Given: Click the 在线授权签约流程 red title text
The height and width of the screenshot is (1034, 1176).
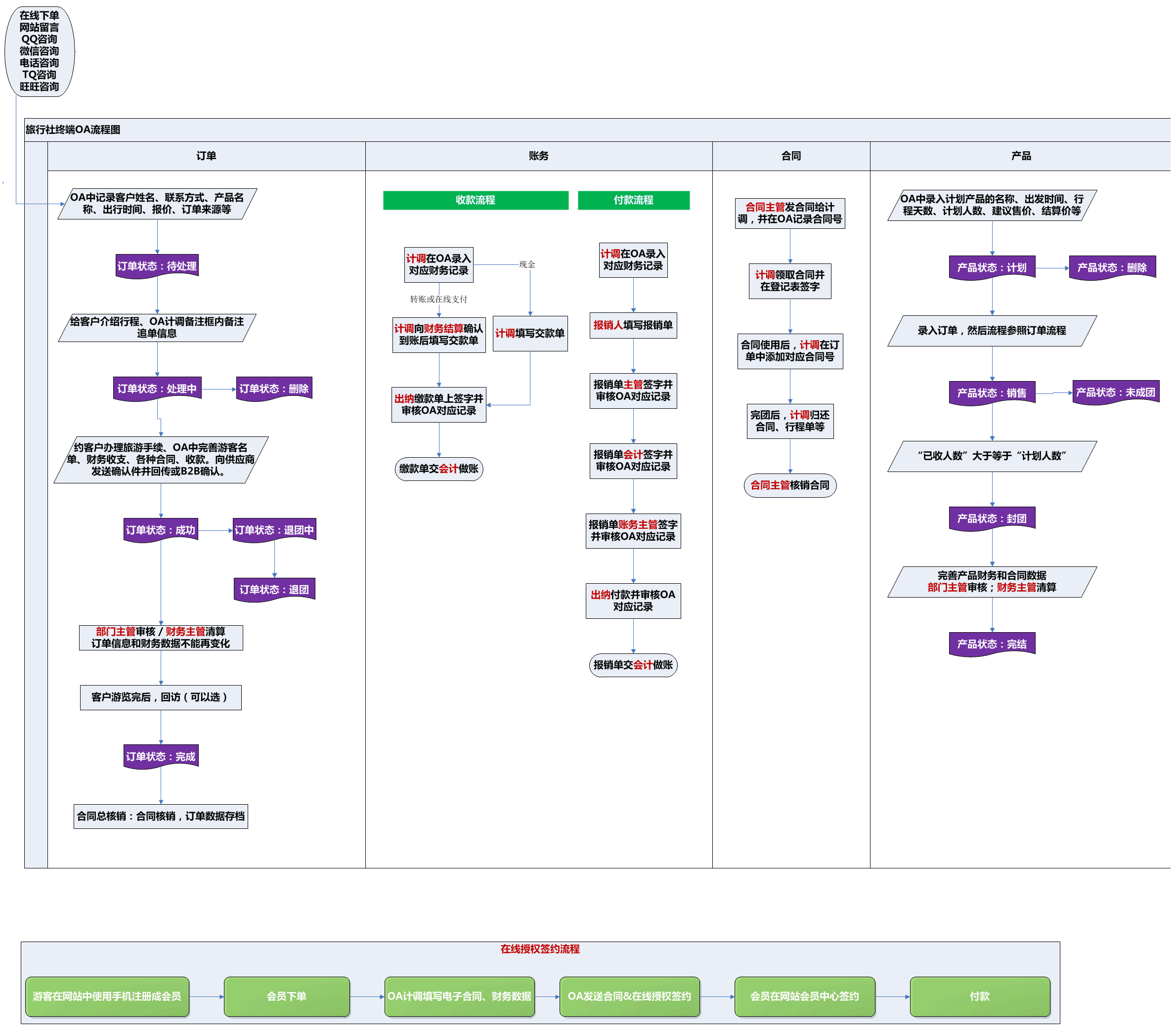Looking at the screenshot, I should [540, 949].
